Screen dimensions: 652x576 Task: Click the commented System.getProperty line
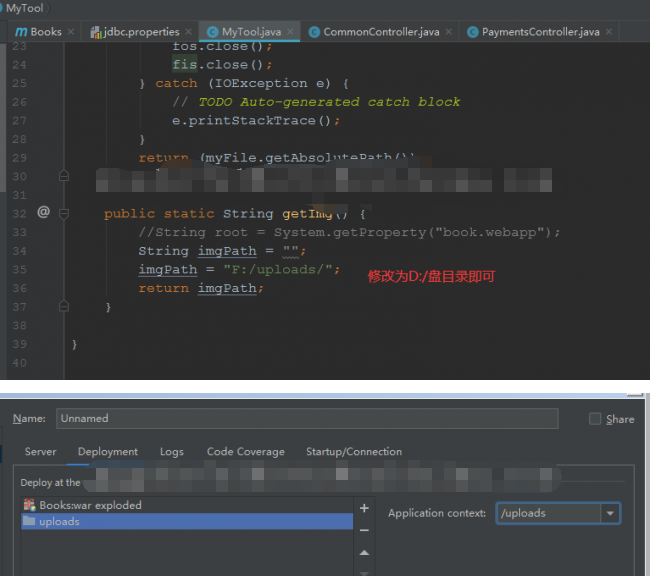[x=349, y=232]
